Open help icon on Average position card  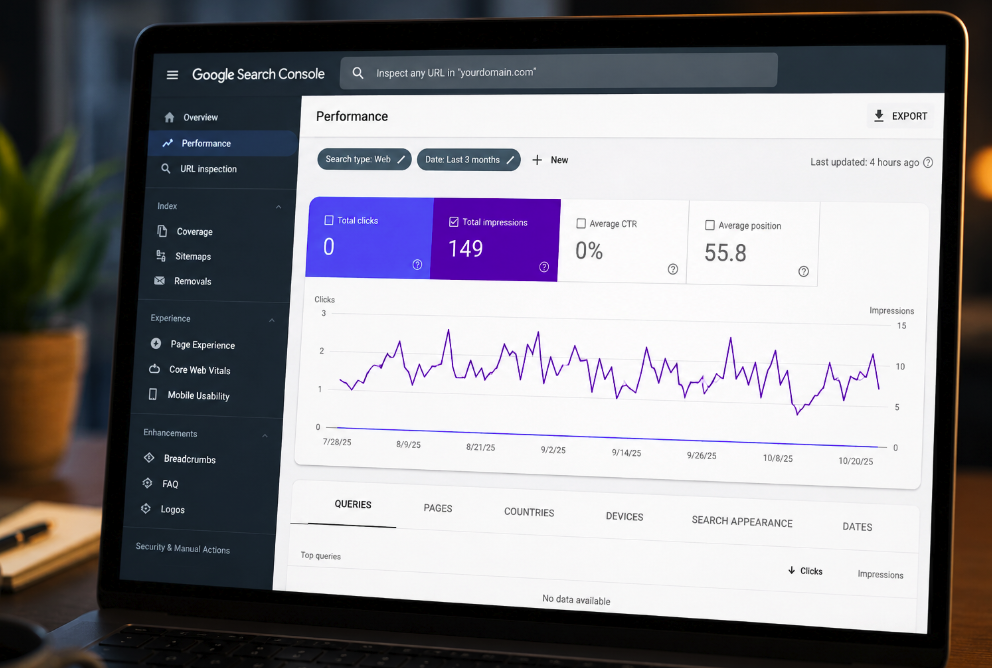[803, 271]
